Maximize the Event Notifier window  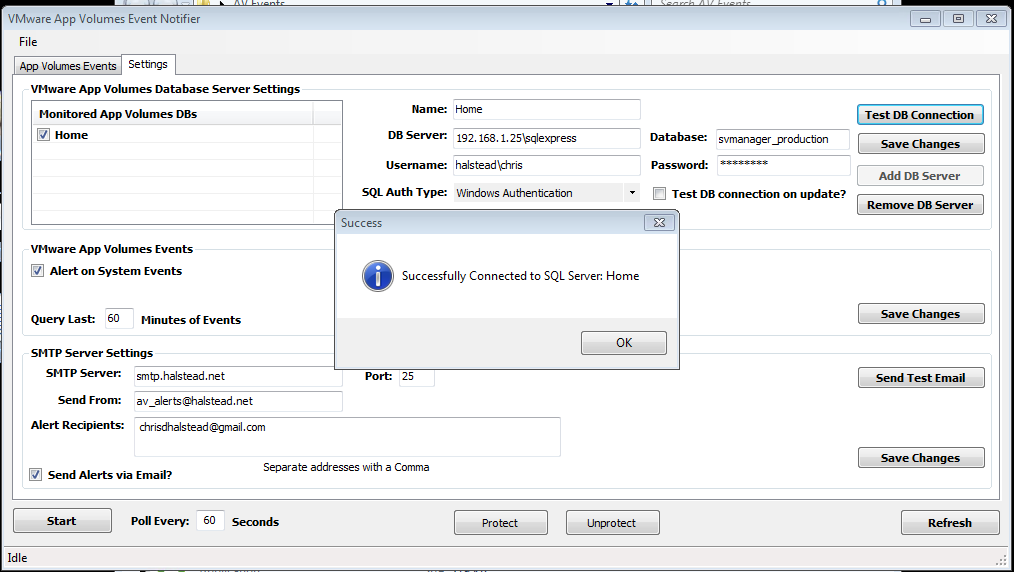point(958,18)
